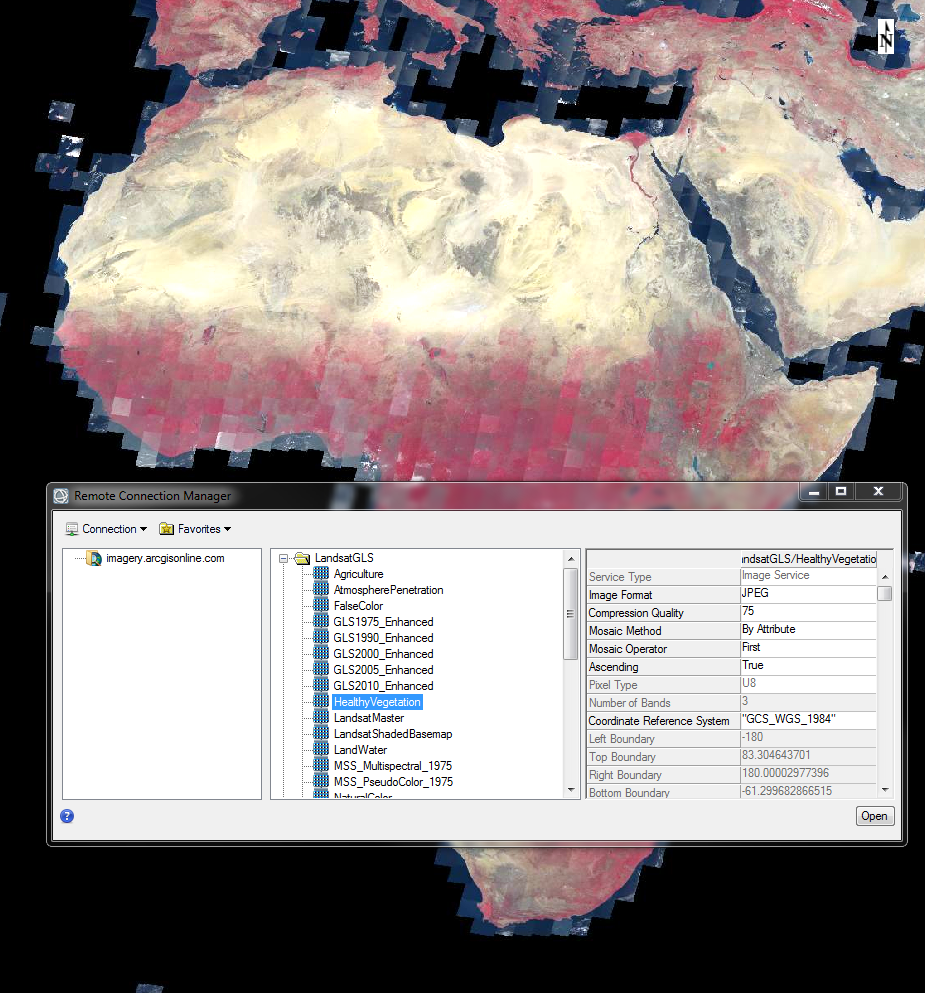
Task: Click the imagery.arcgisonline.com server icon
Action: tap(94, 558)
